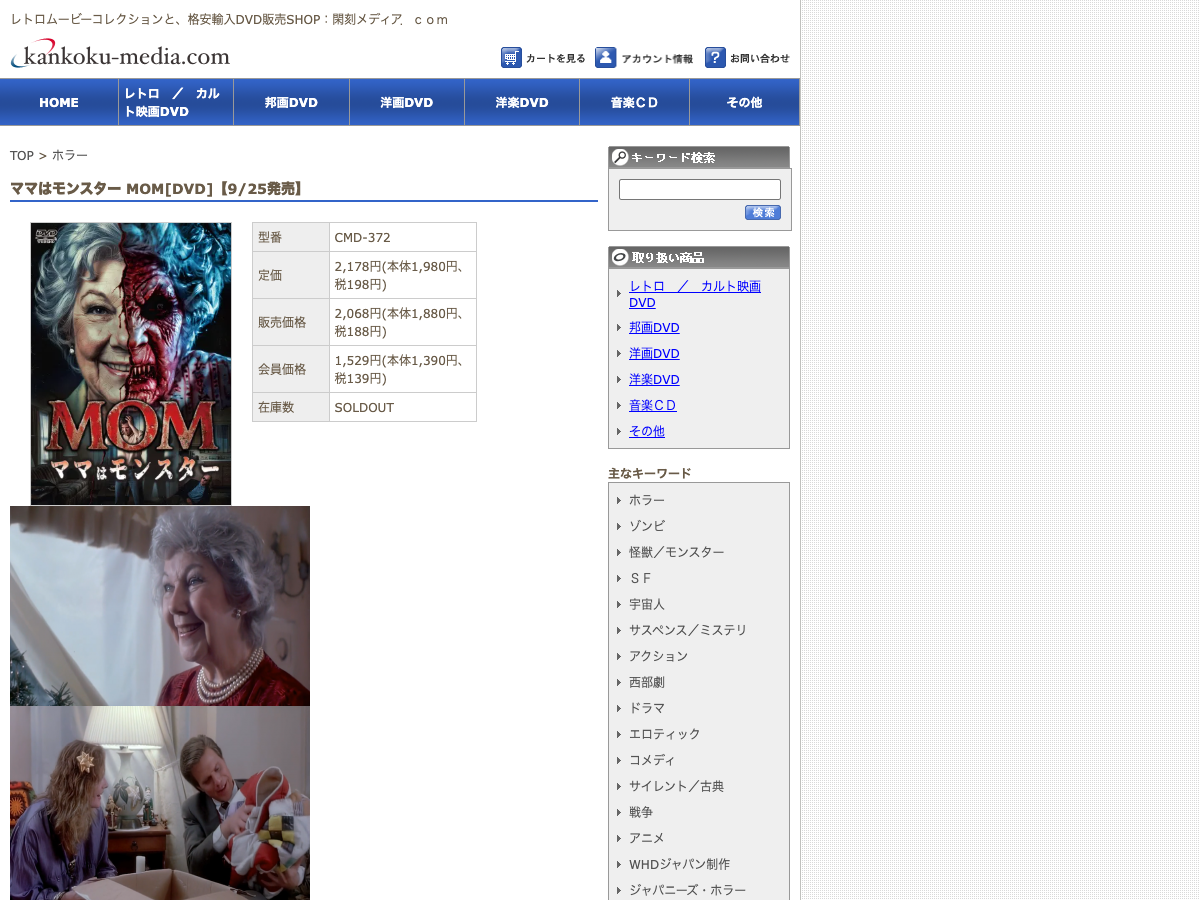Click the kankoku-media.com logo

120,55
